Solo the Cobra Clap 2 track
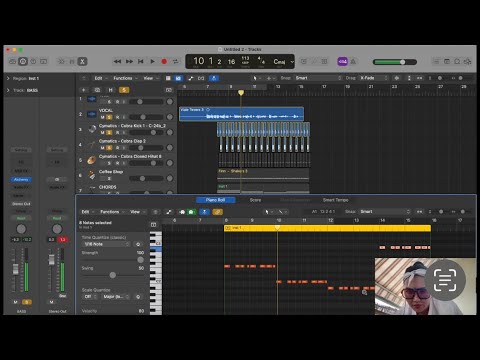480x360 pixels. [x=109, y=148]
